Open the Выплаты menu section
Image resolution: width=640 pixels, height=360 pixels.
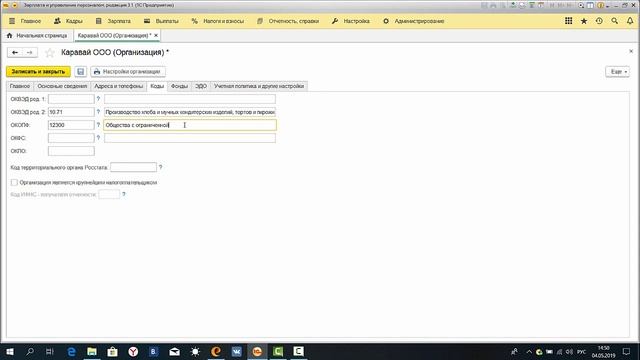(x=161, y=21)
